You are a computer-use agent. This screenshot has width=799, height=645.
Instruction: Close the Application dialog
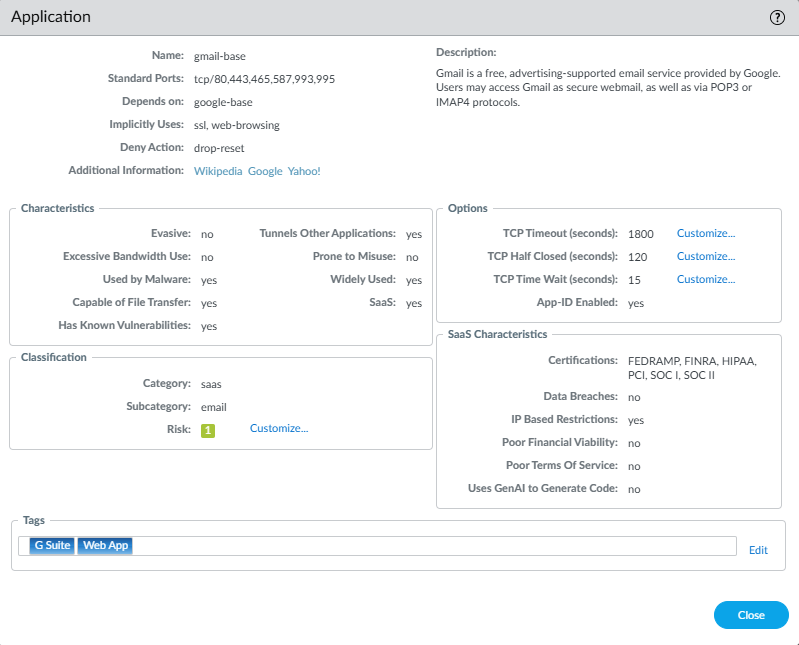coord(751,615)
